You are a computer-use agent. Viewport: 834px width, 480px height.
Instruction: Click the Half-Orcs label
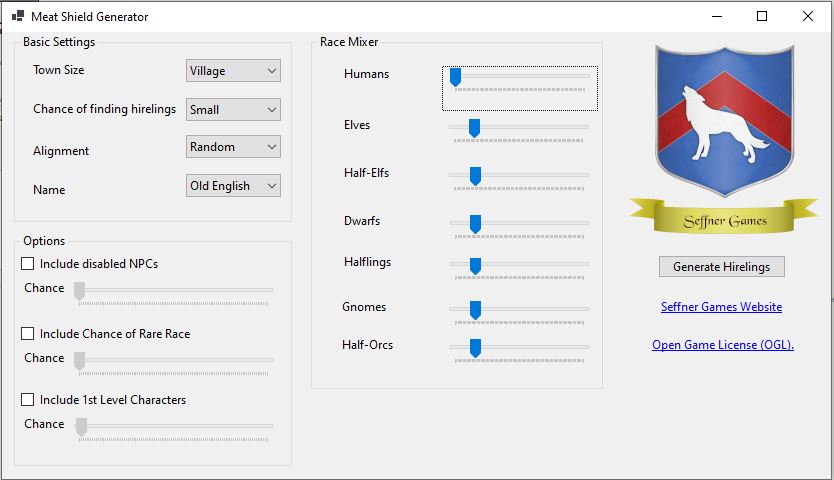click(368, 345)
